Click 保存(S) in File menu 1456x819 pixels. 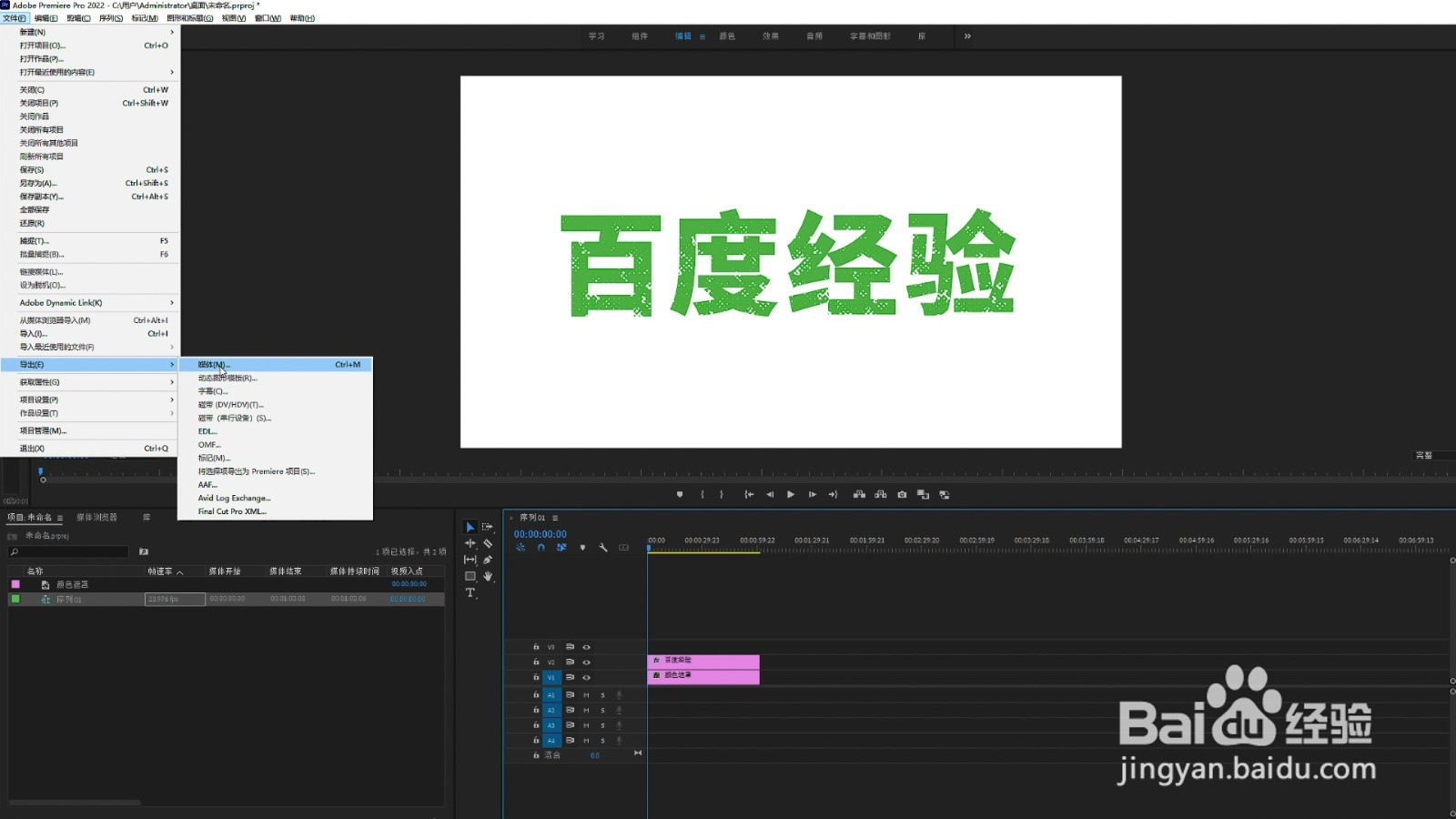pos(90,169)
